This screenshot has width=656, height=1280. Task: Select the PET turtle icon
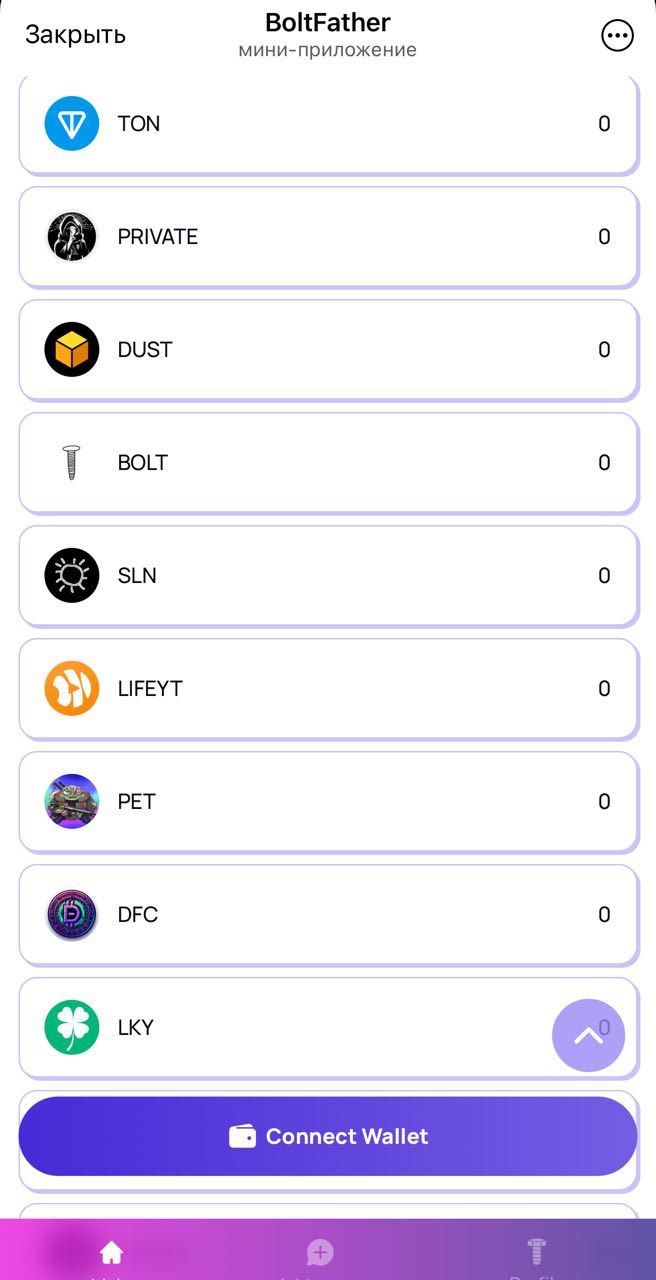click(x=71, y=801)
